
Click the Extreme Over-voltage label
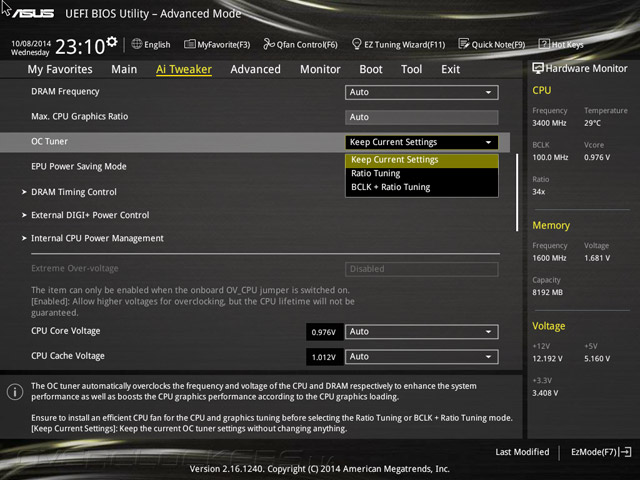click(75, 269)
